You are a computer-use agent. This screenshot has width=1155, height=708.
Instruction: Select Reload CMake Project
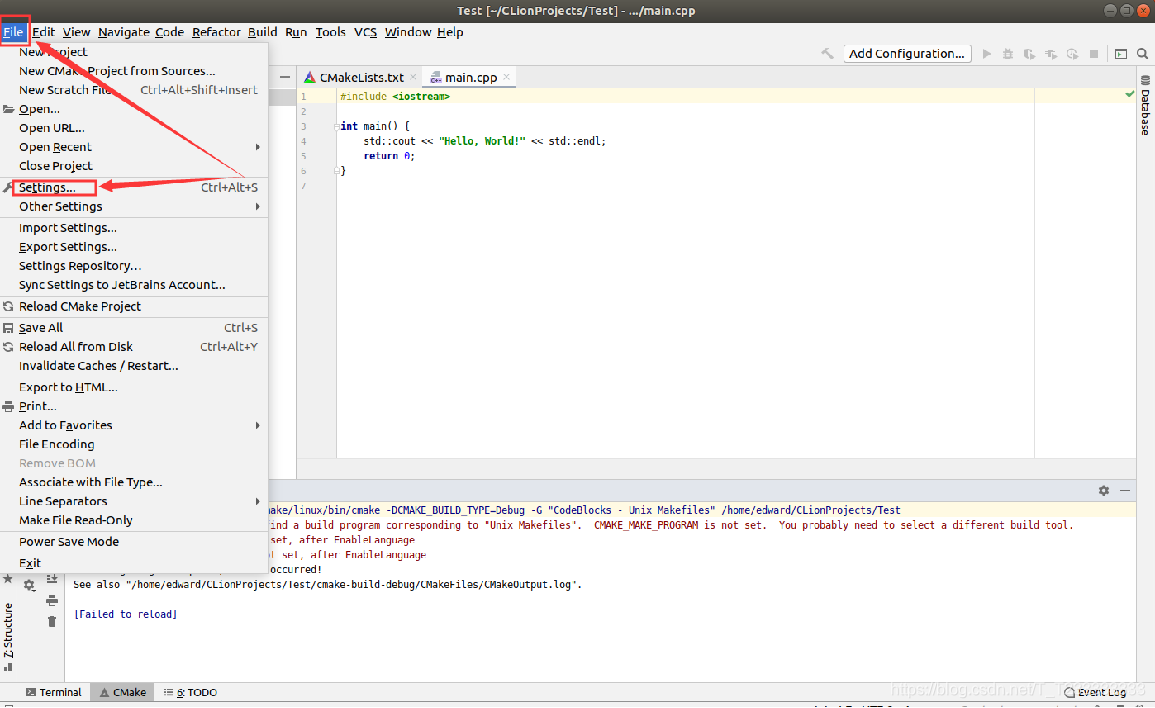click(x=134, y=306)
